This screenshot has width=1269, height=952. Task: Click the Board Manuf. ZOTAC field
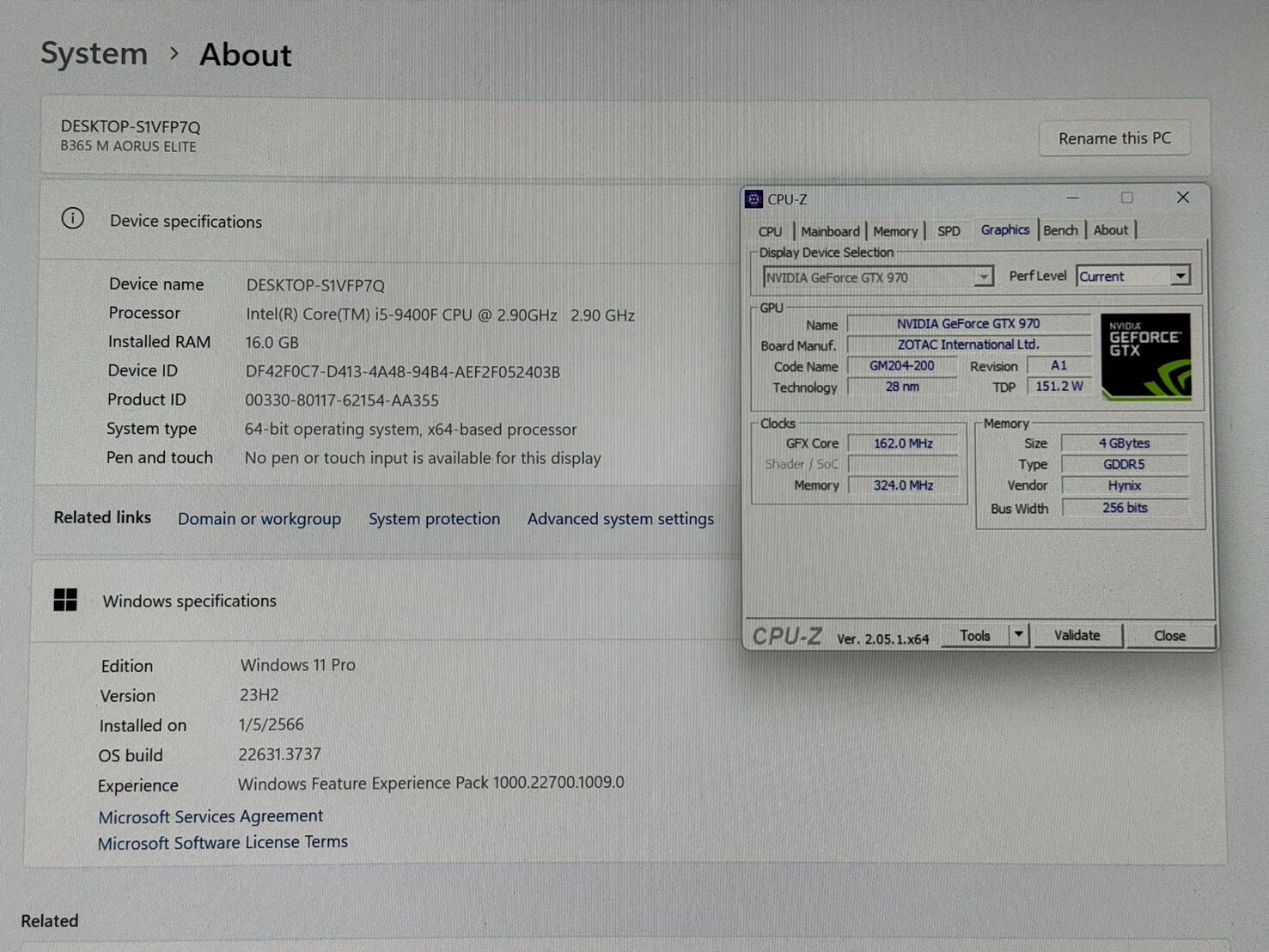coord(968,345)
